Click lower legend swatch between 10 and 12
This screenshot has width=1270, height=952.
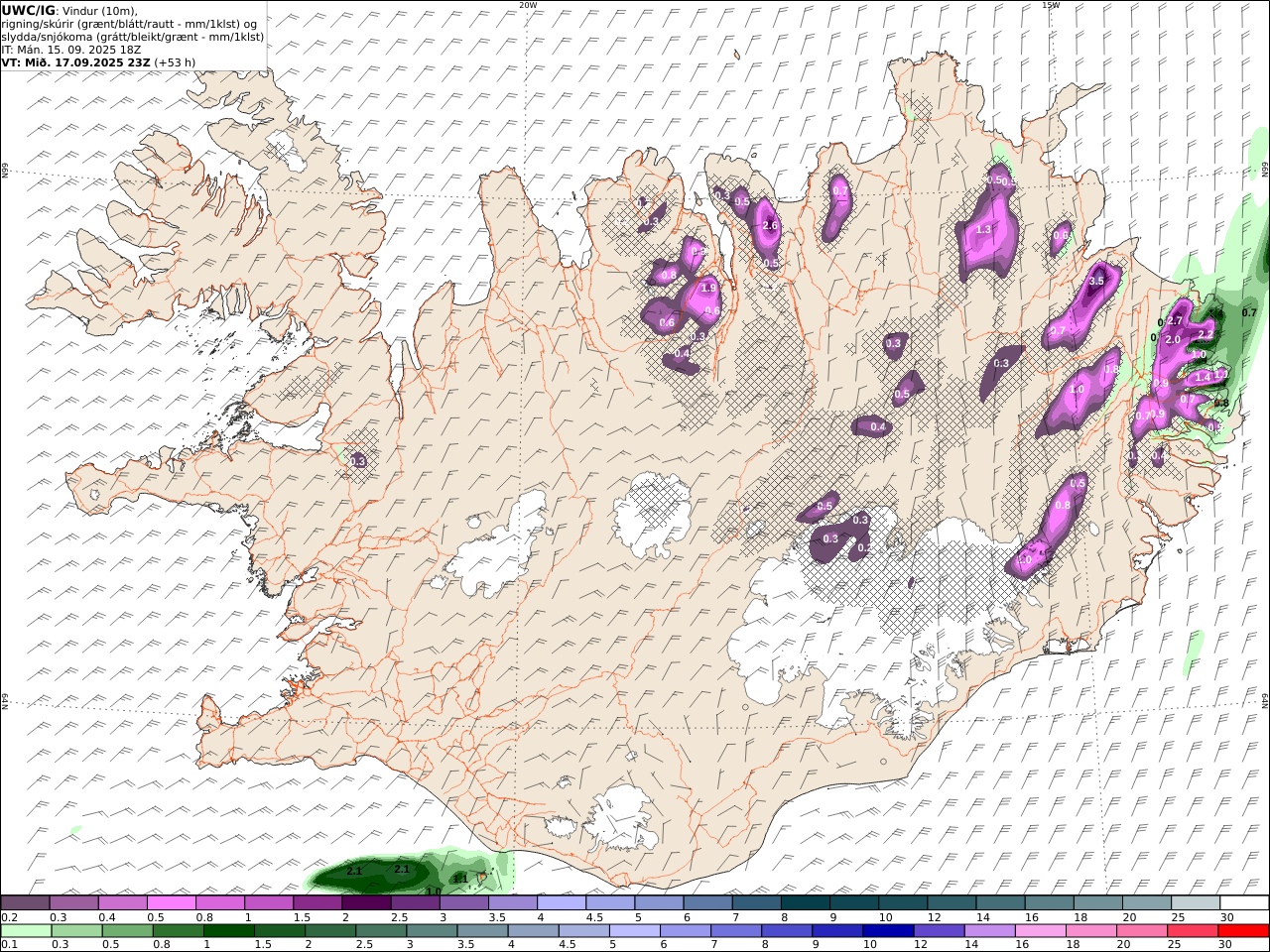[x=889, y=931]
